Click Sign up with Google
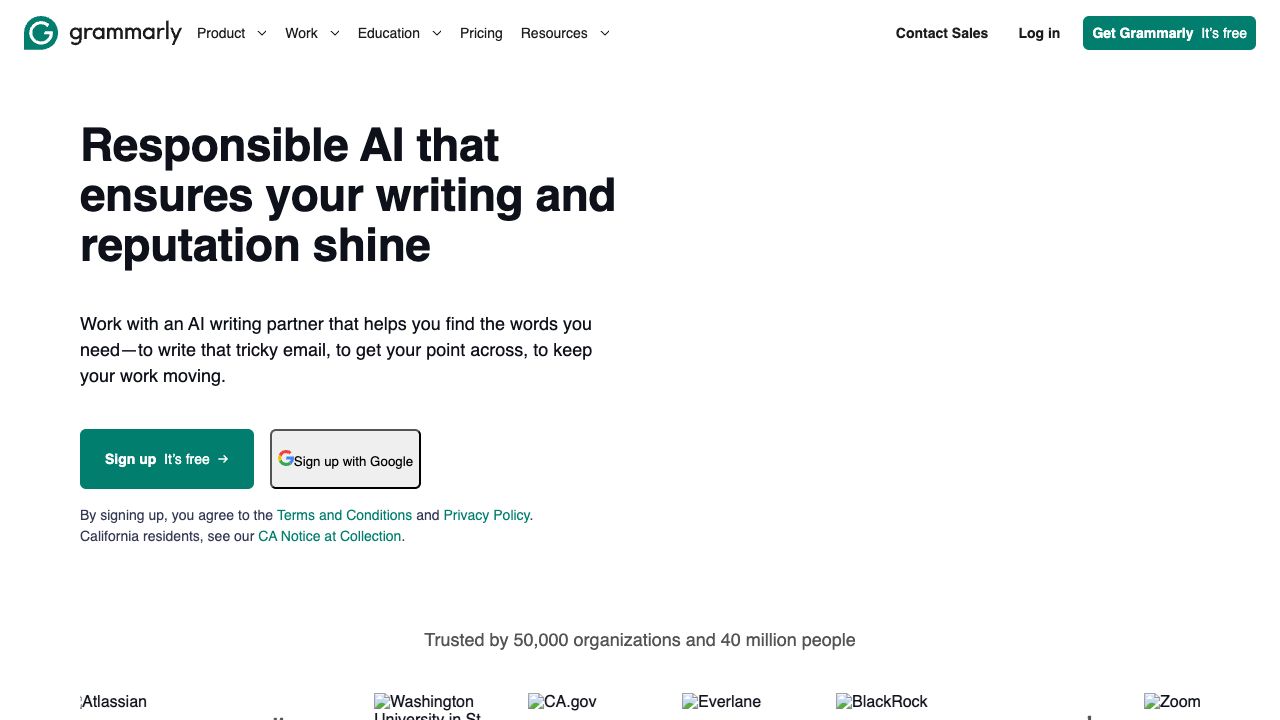Screen dimensions: 1280x720 click(x=345, y=459)
